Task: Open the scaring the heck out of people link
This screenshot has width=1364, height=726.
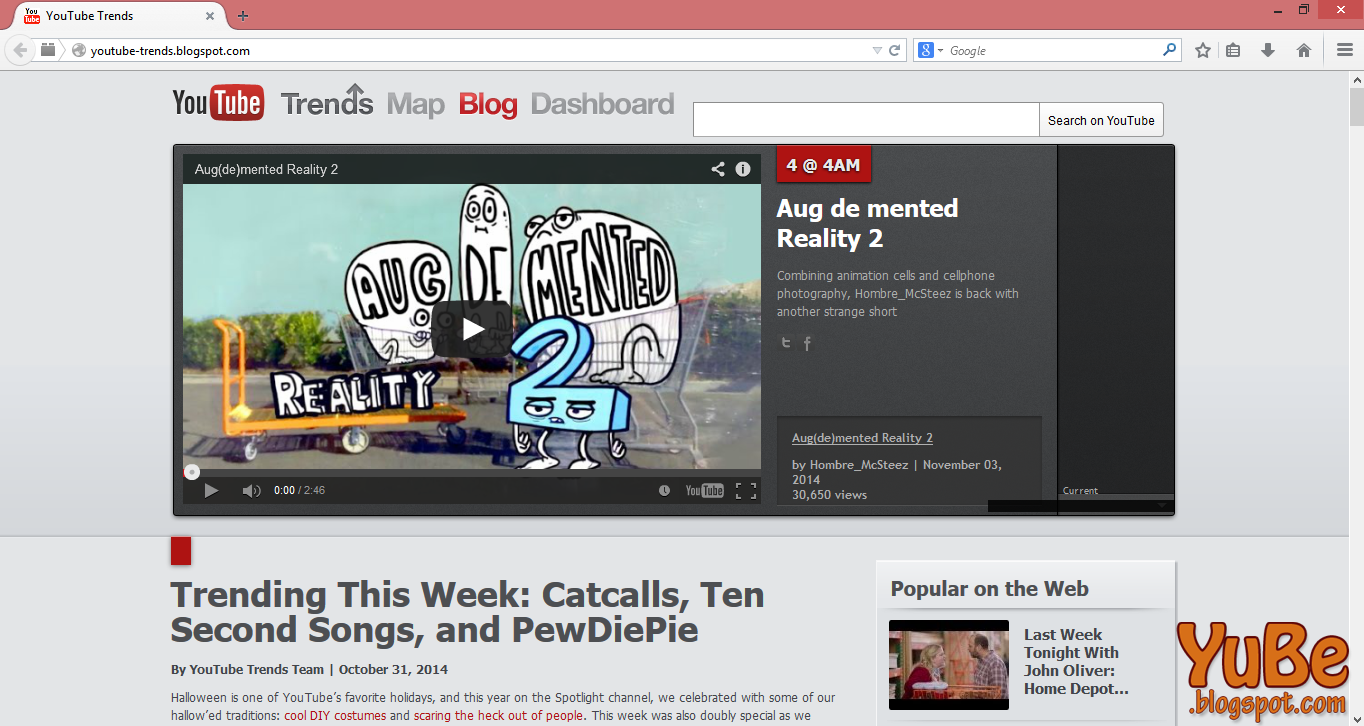Action: point(499,716)
